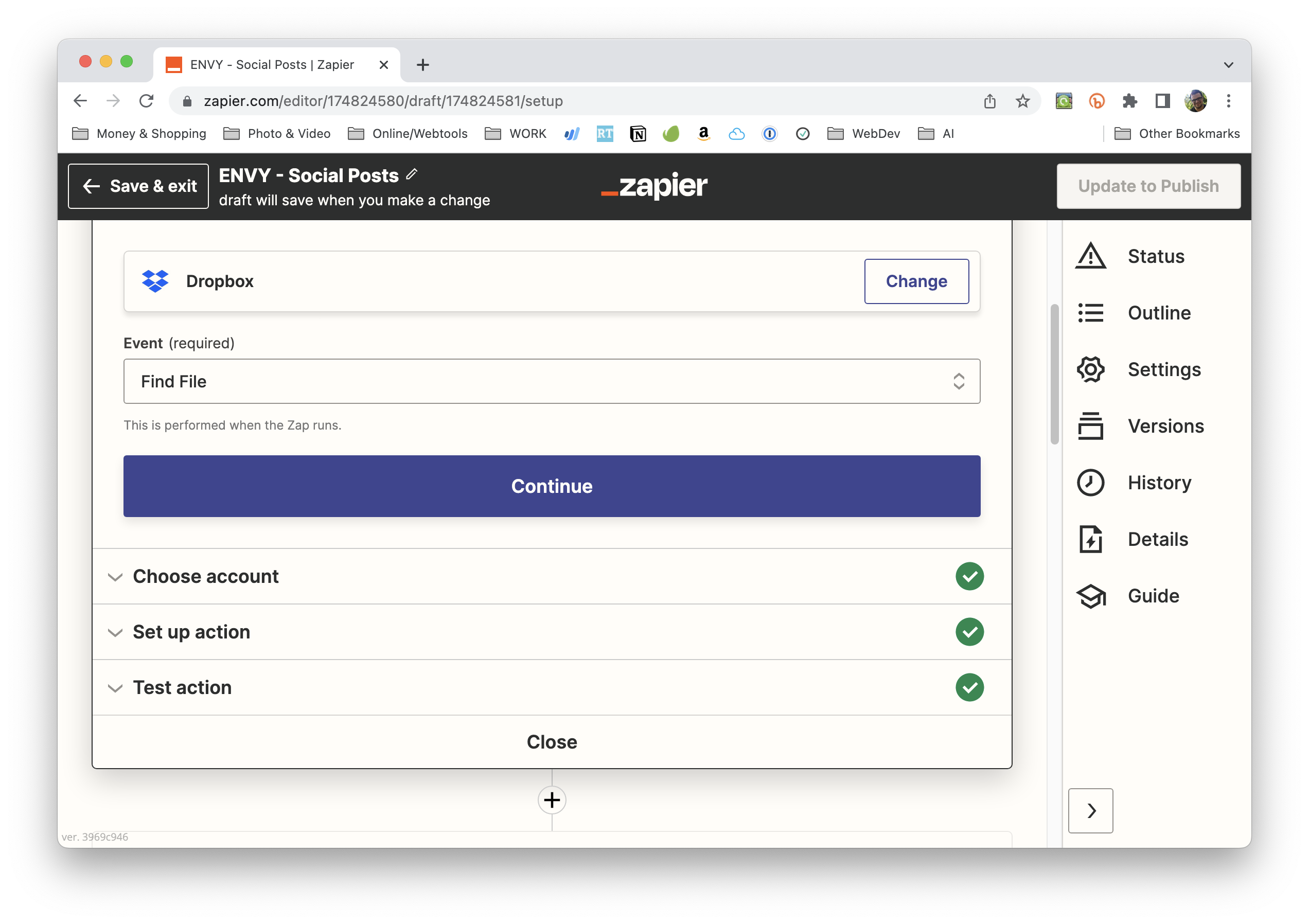Open the Event dropdown showing Find File

(552, 381)
